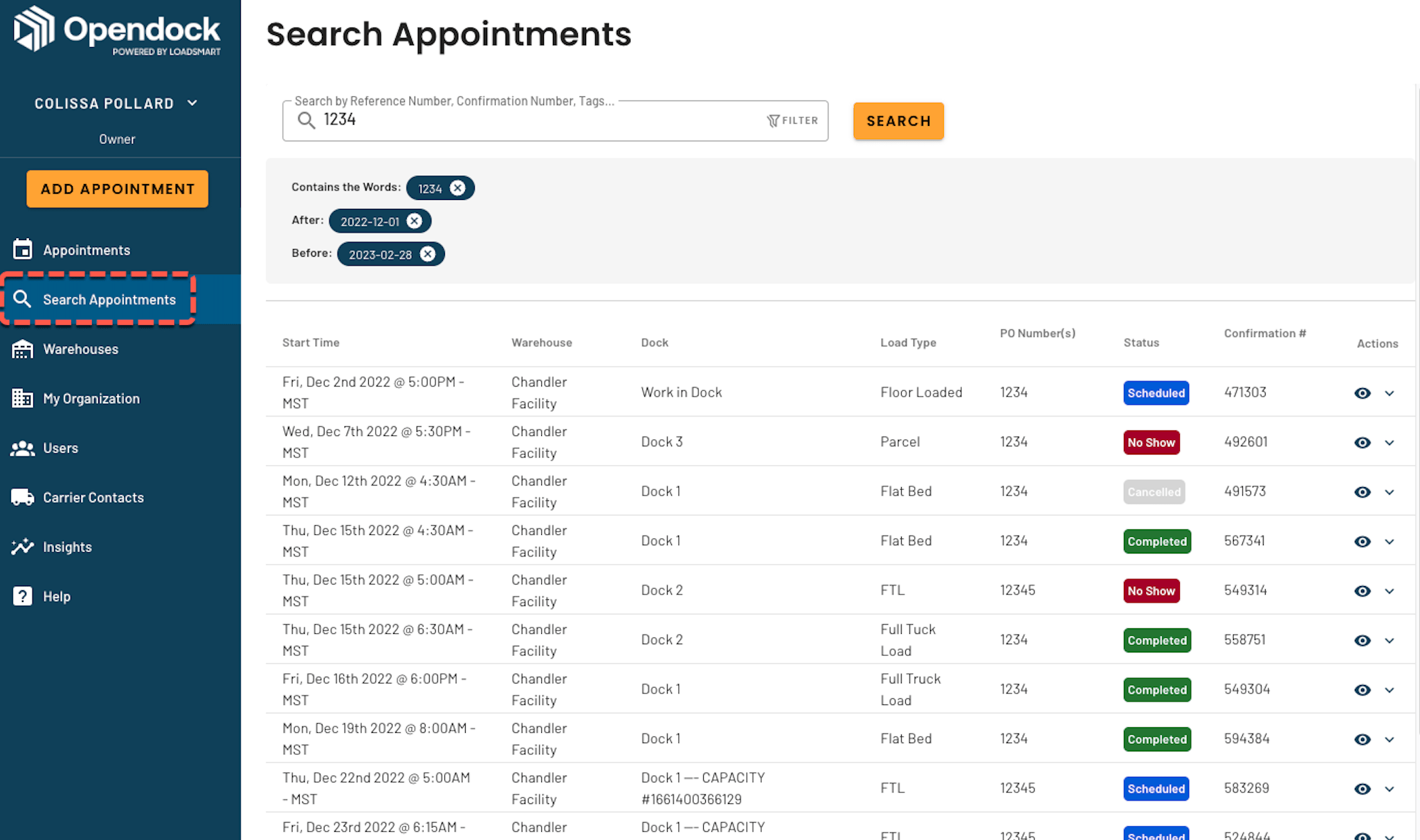Click the Warehouses building icon
Viewport: 1420px width, 840px height.
click(22, 349)
